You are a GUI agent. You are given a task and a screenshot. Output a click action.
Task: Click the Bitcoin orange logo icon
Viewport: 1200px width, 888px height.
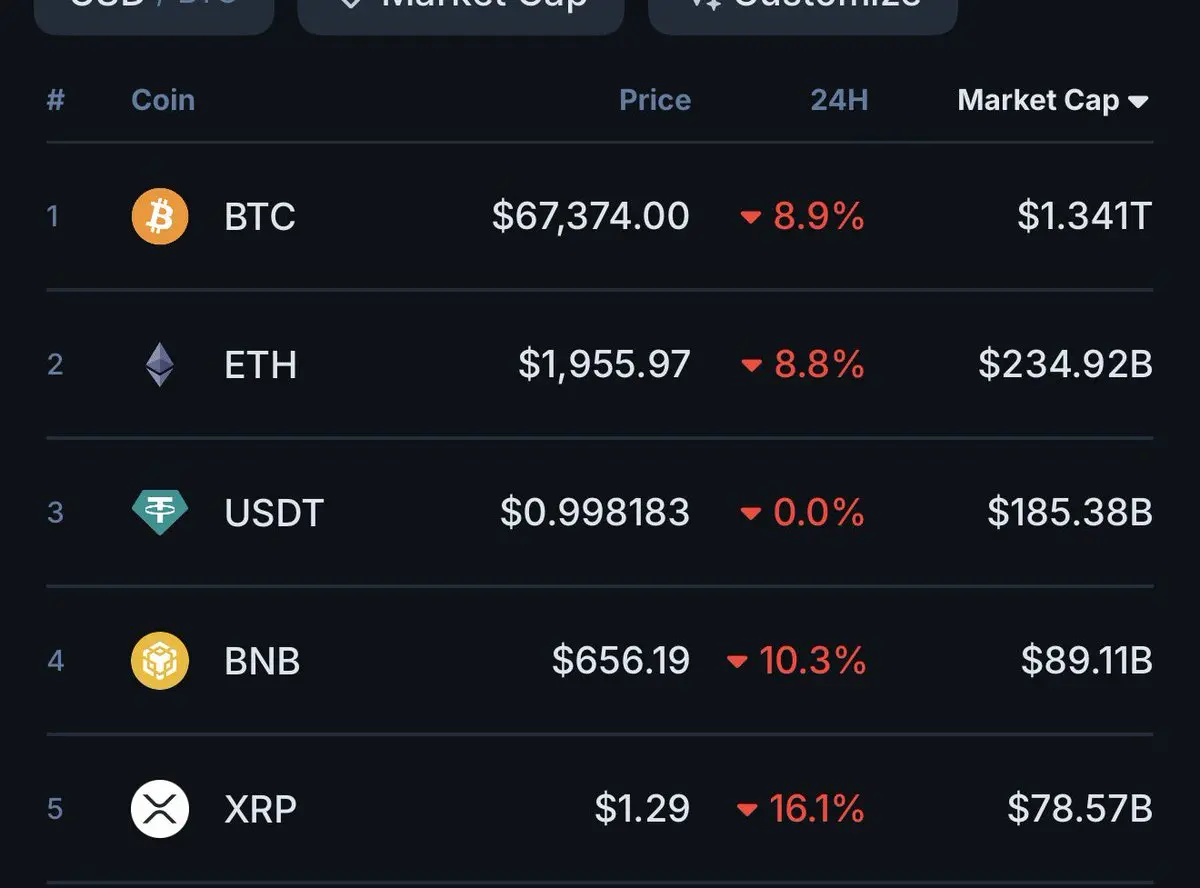160,216
